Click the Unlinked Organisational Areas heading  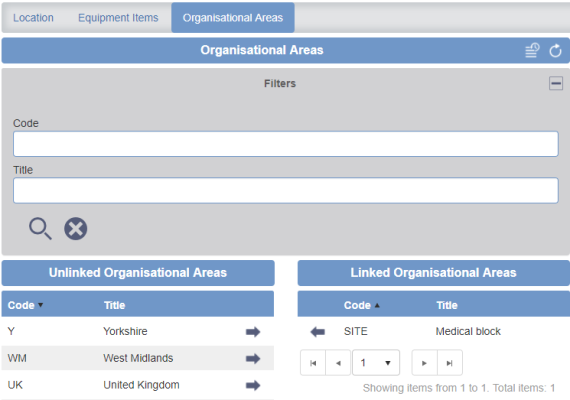point(138,273)
